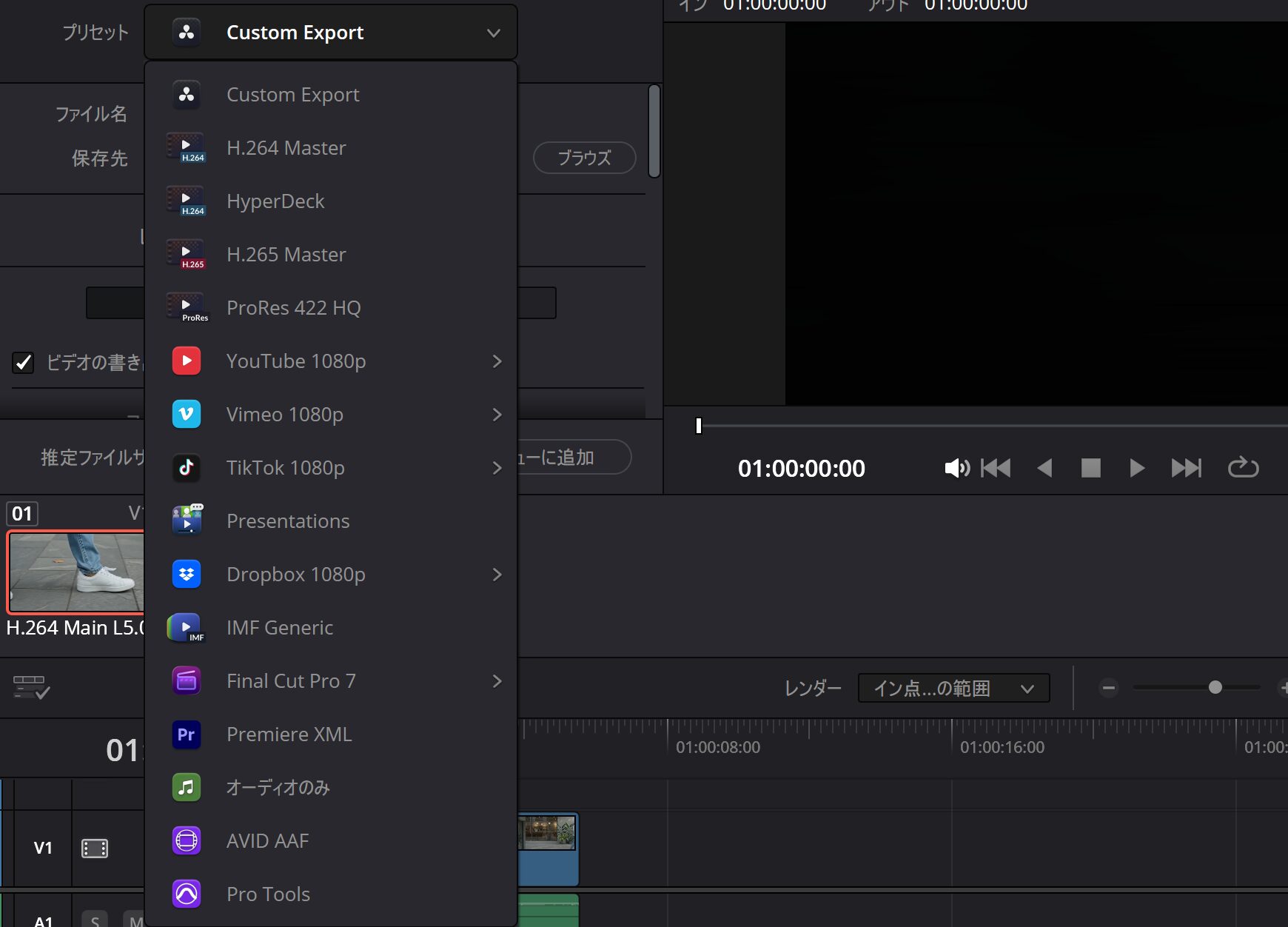Solo the A1 audio track
1288x927 pixels.
pyautogui.click(x=95, y=920)
